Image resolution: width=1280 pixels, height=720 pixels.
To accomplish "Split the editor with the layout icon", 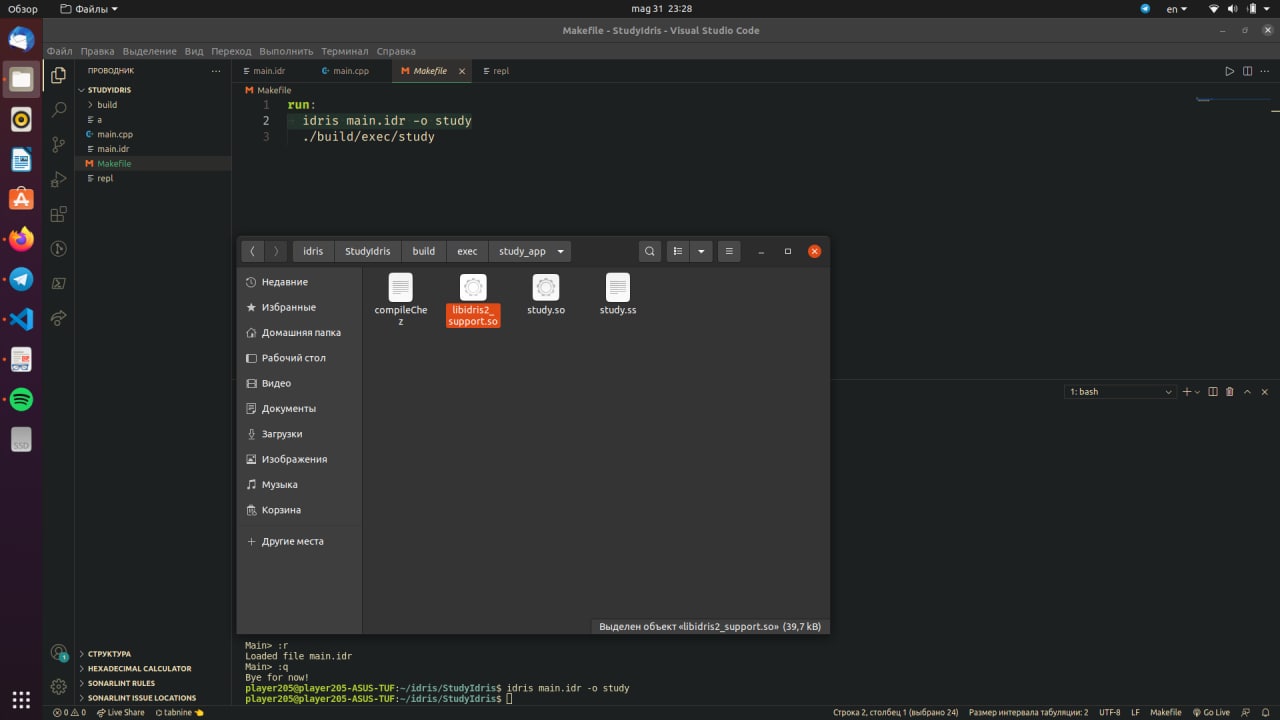I will click(x=1247, y=71).
